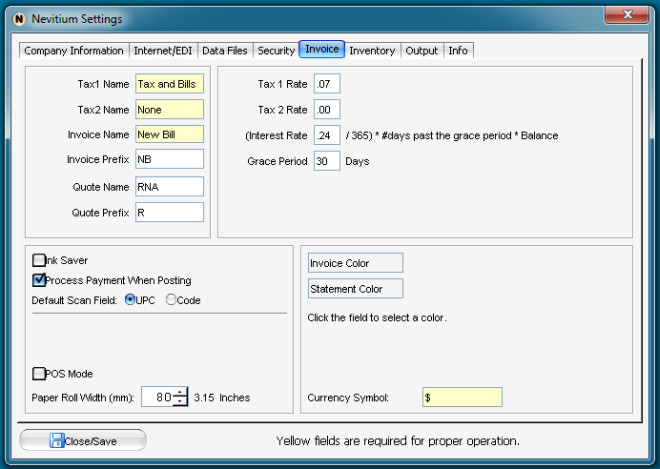Open the Company Information tab
The image size is (660, 469).
coord(74,51)
